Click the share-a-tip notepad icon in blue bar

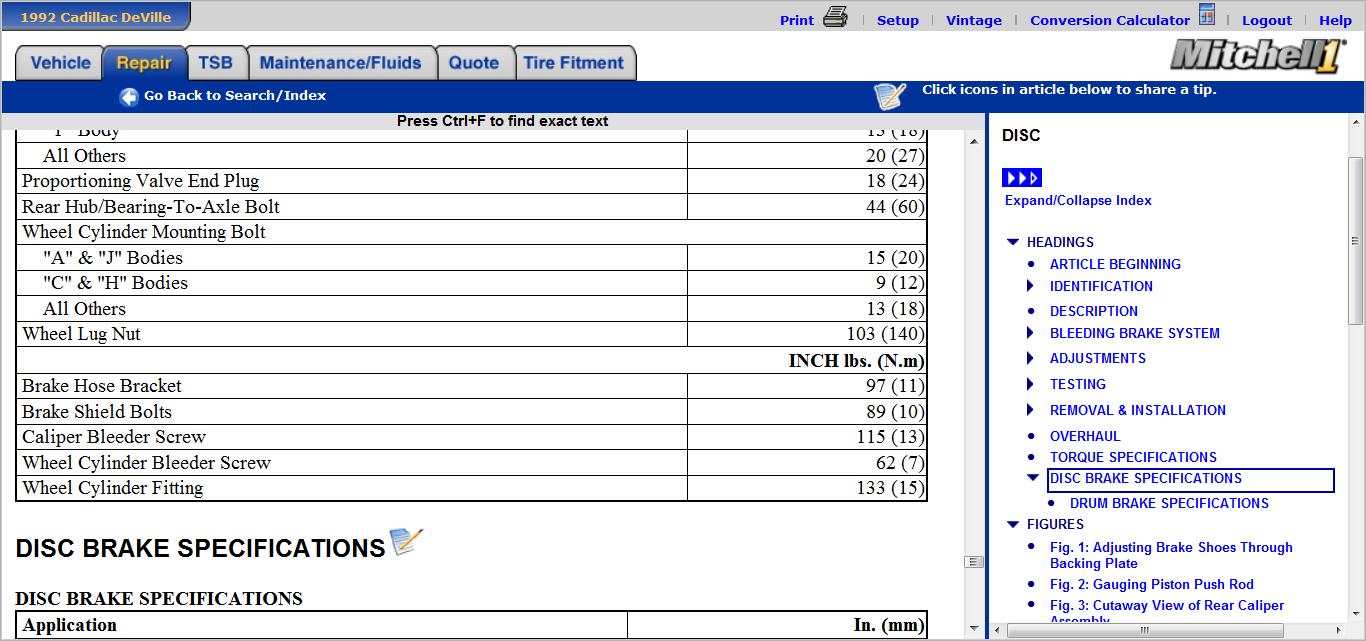point(890,96)
